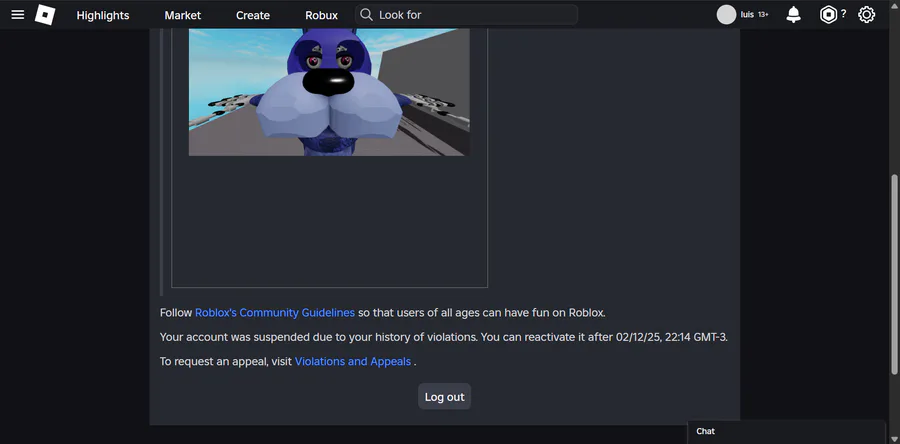Open the settings gear
This screenshot has width=900, height=444.
866,15
